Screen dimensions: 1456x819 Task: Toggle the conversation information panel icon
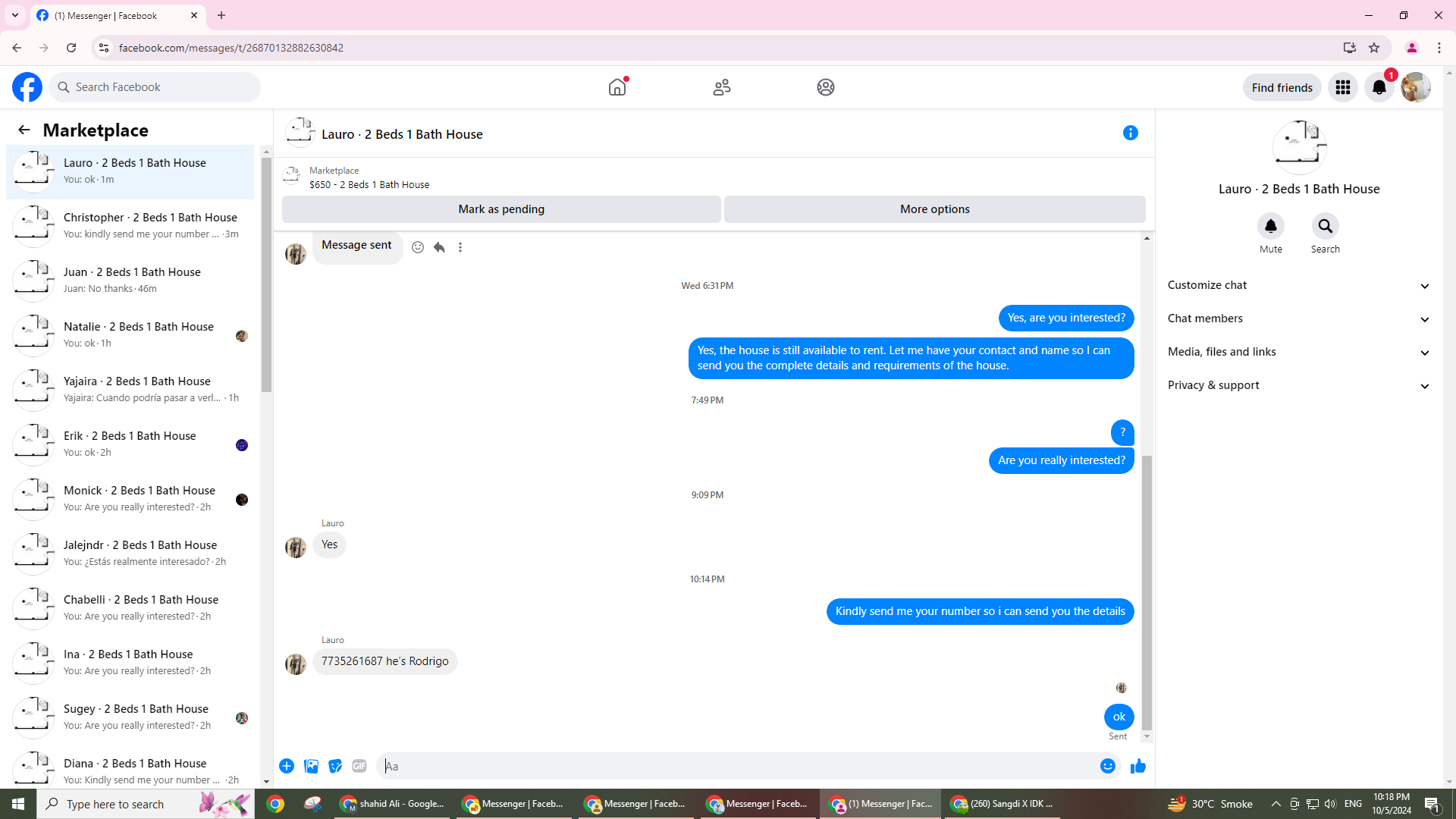1130,133
